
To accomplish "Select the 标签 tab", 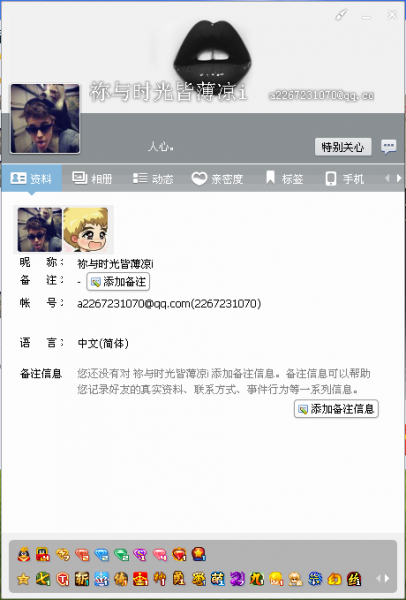I will tap(285, 178).
